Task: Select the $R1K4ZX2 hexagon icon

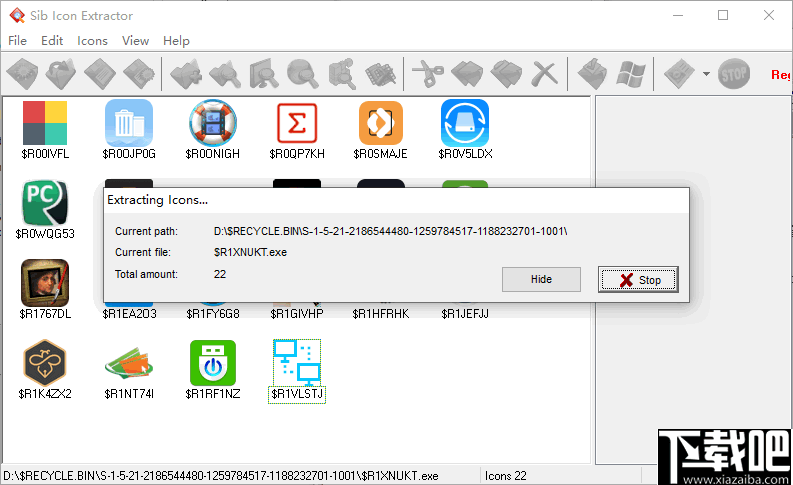Action: click(45, 363)
